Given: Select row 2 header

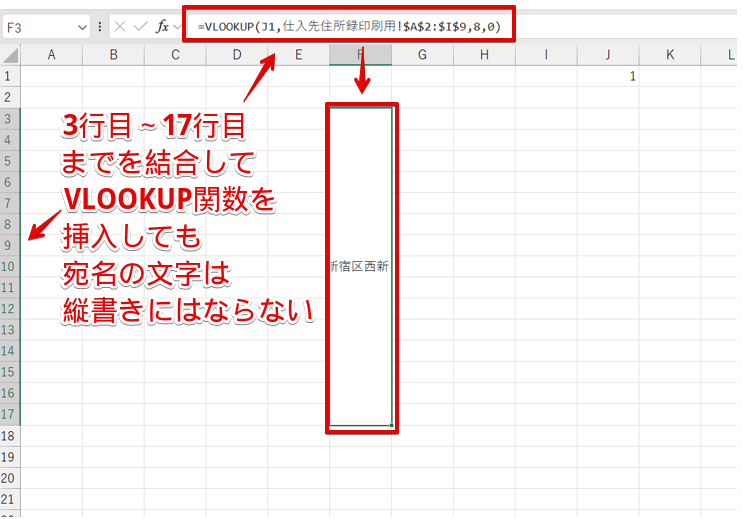Looking at the screenshot, I should 10,97.
